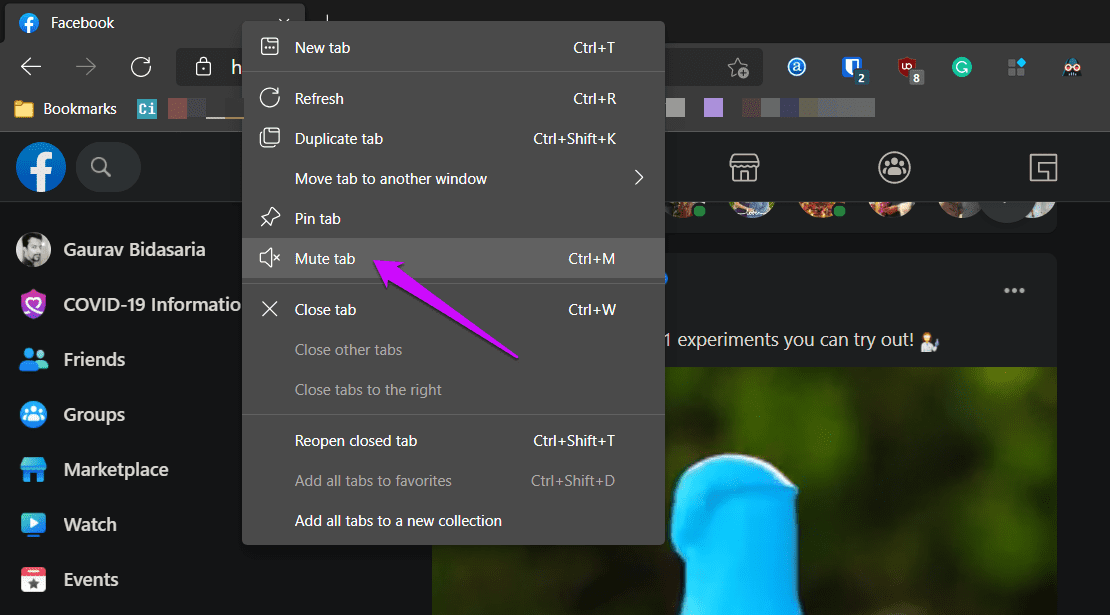Open Events in sidebar

point(69,580)
